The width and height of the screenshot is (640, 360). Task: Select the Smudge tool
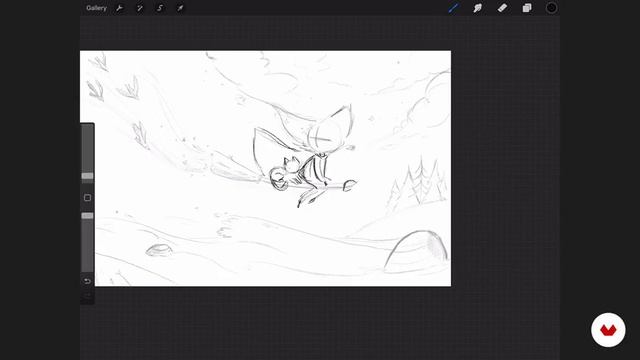[478, 8]
